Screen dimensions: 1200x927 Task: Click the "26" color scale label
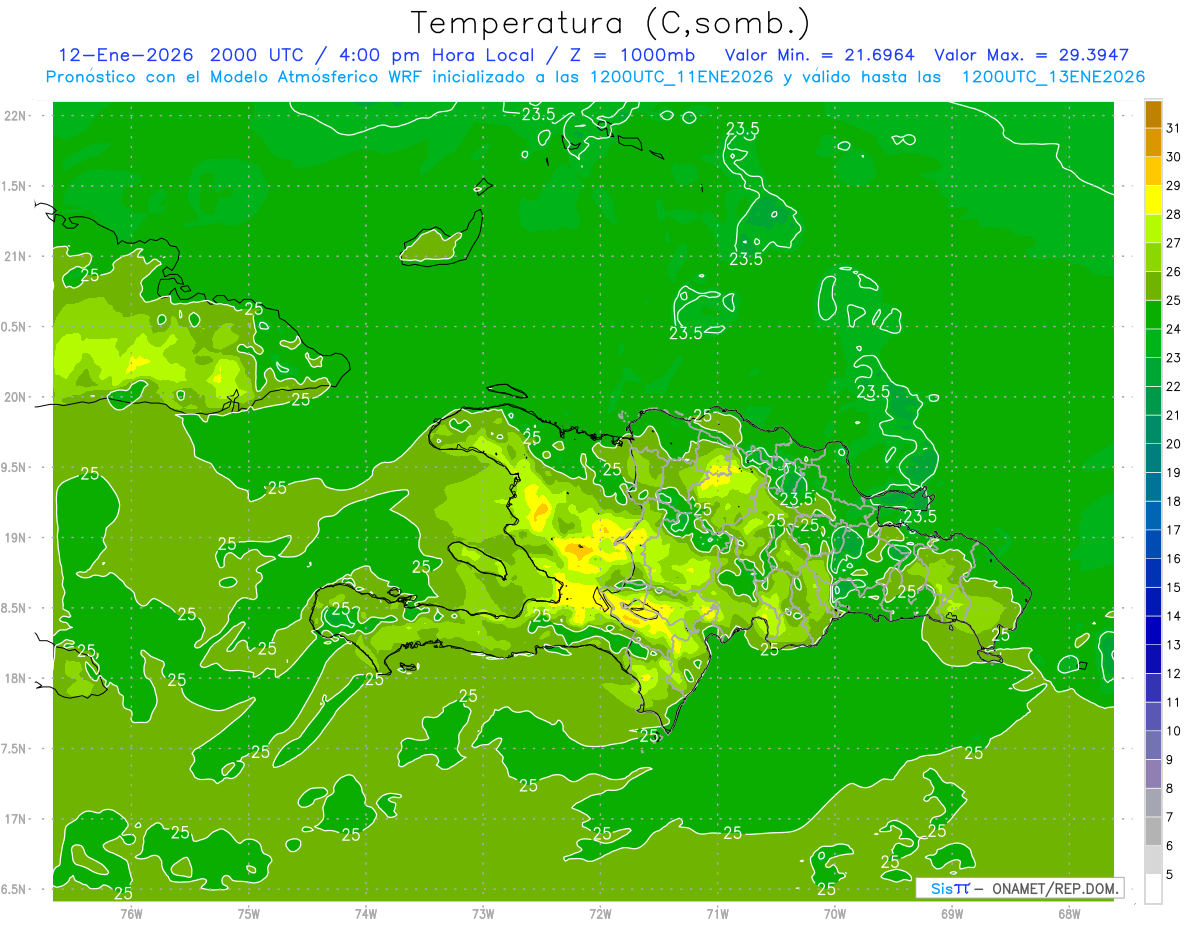coord(1174,272)
